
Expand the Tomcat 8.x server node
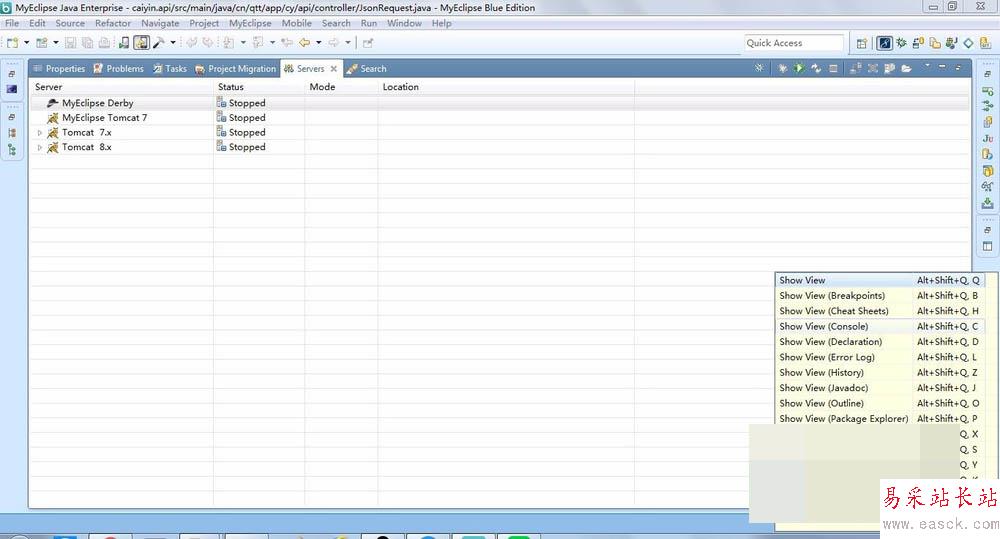coord(40,147)
